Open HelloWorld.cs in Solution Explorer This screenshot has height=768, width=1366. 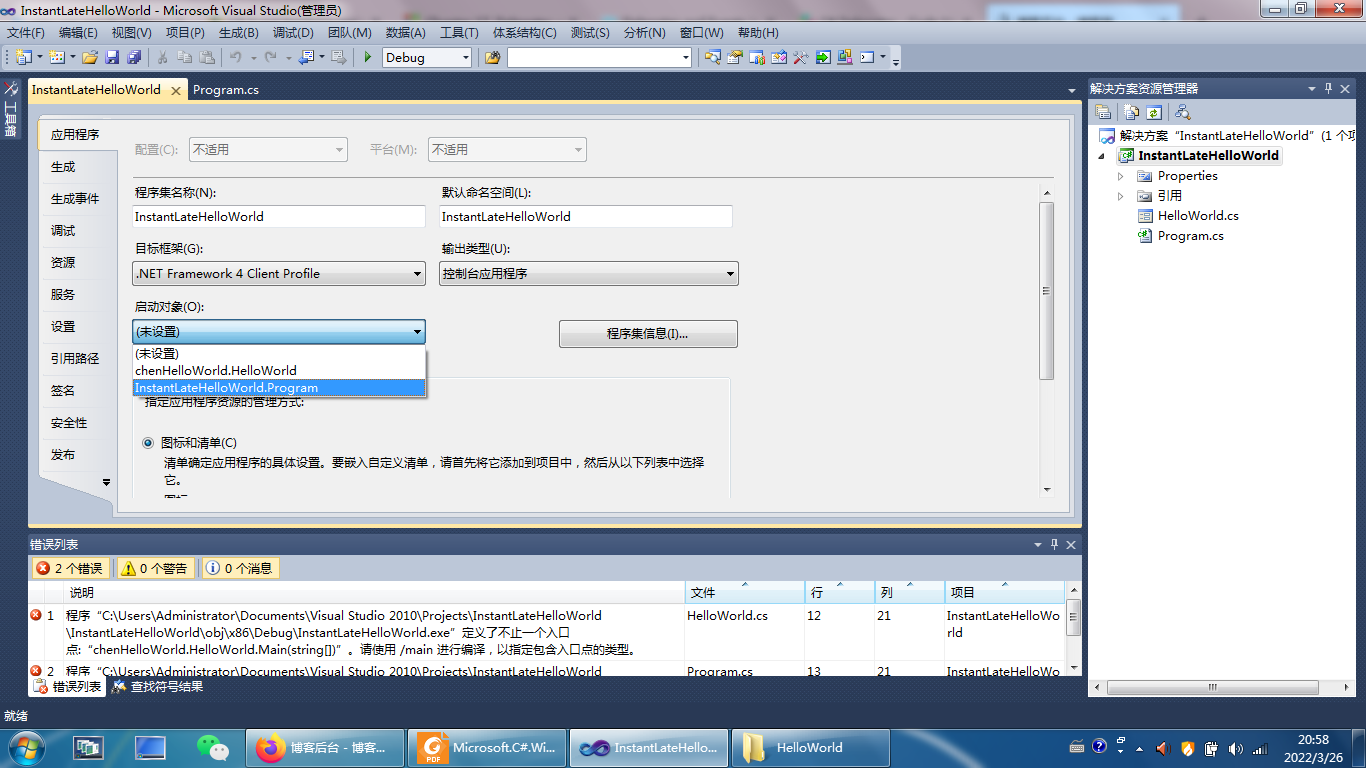(x=1198, y=216)
